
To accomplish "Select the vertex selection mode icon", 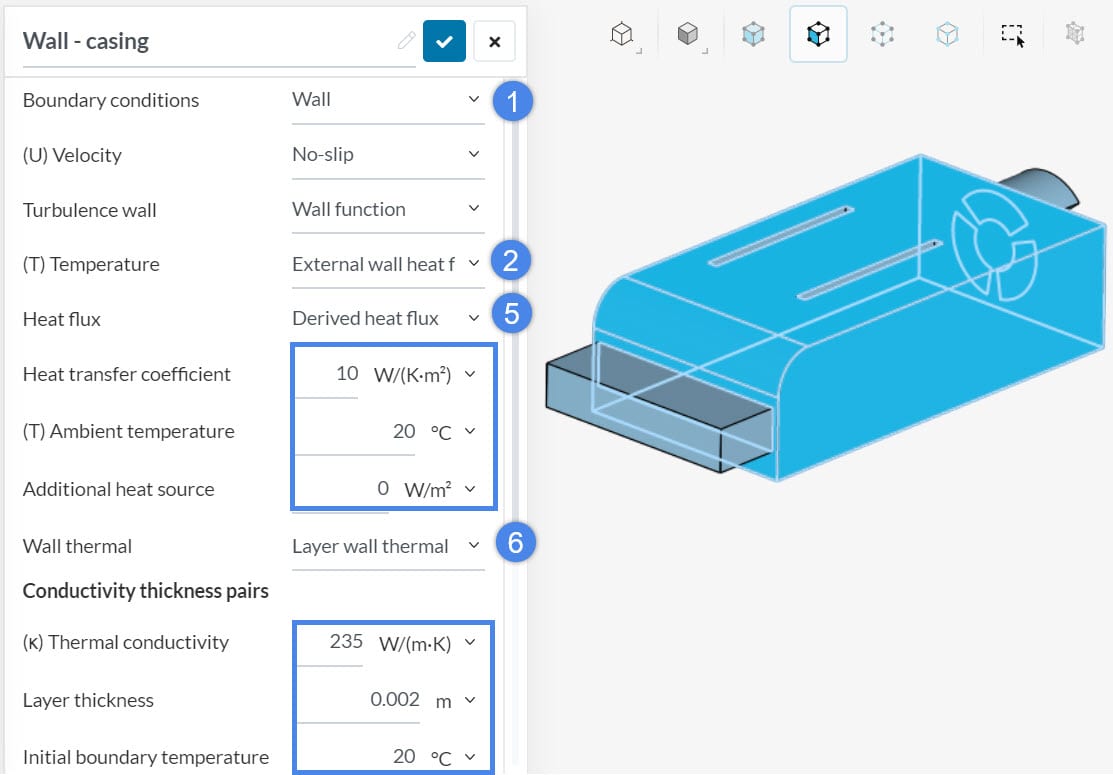I will coord(882,33).
